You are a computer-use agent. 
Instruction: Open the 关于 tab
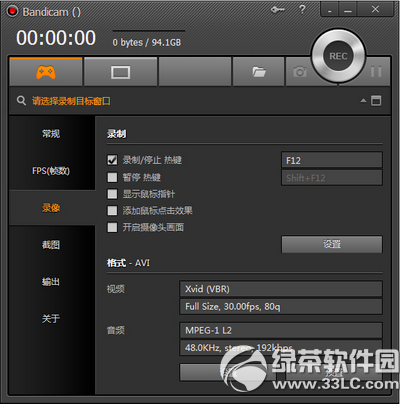pos(51,319)
